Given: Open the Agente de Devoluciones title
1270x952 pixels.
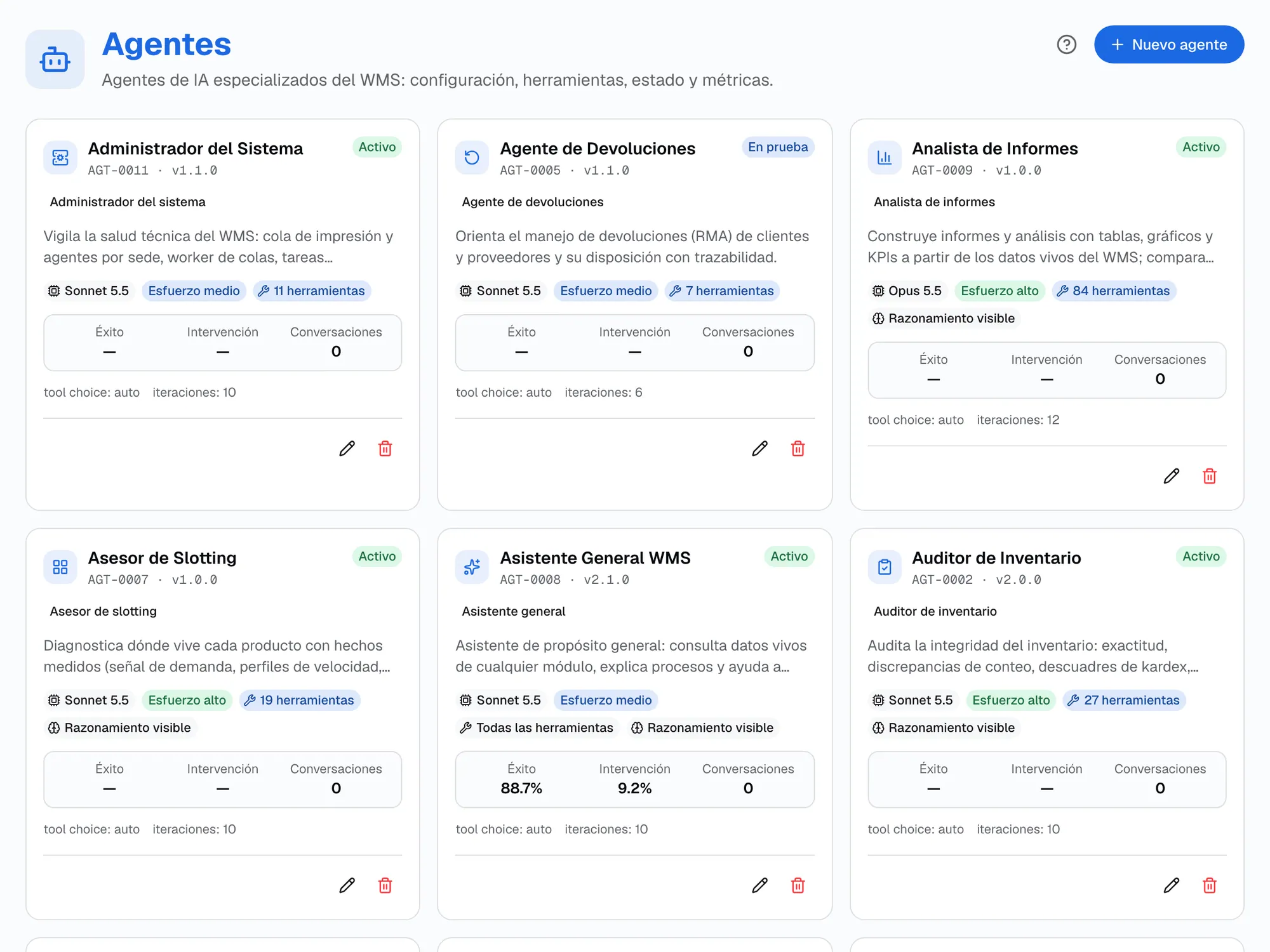Looking at the screenshot, I should click(598, 149).
